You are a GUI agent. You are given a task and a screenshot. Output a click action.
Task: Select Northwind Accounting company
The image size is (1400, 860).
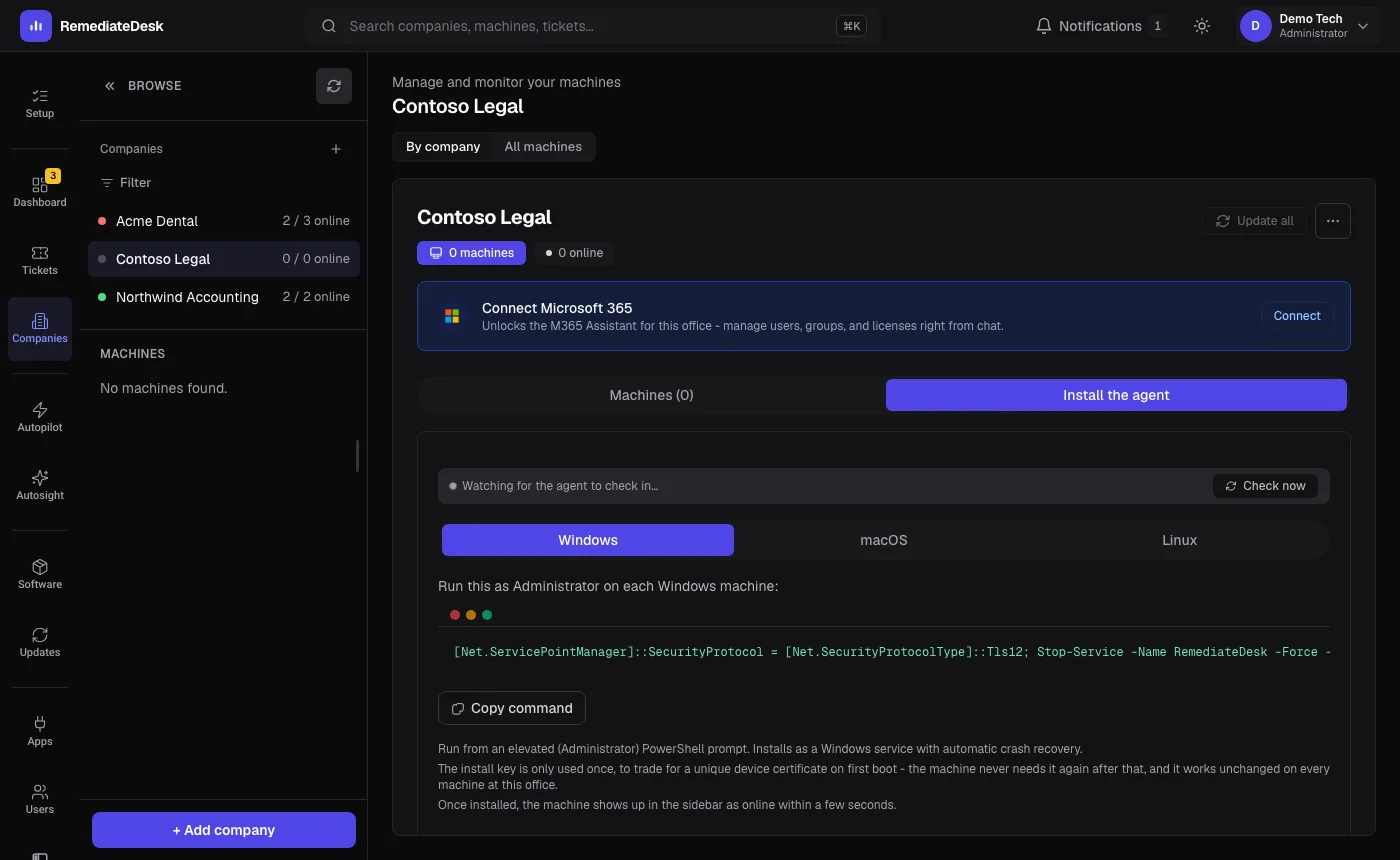coord(224,297)
